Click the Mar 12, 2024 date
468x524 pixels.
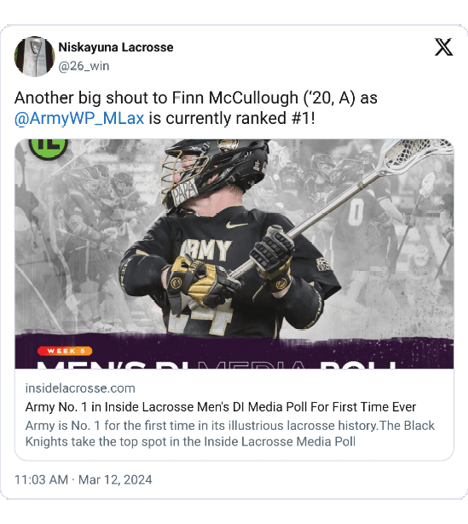click(x=115, y=480)
